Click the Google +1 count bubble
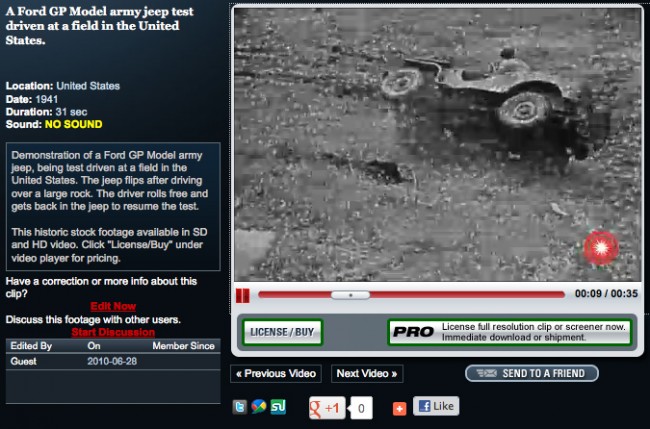The height and width of the screenshot is (429, 650). [x=361, y=408]
